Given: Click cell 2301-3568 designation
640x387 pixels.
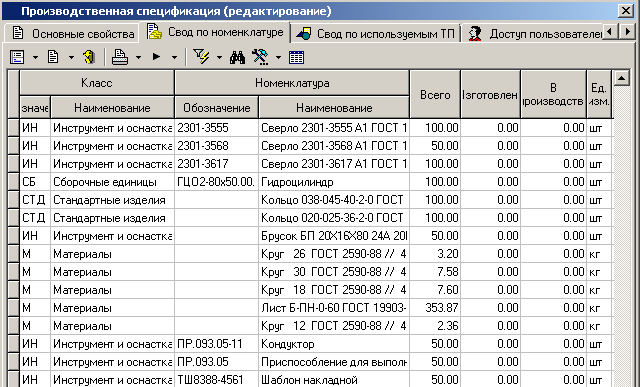Looking at the screenshot, I should [x=216, y=146].
